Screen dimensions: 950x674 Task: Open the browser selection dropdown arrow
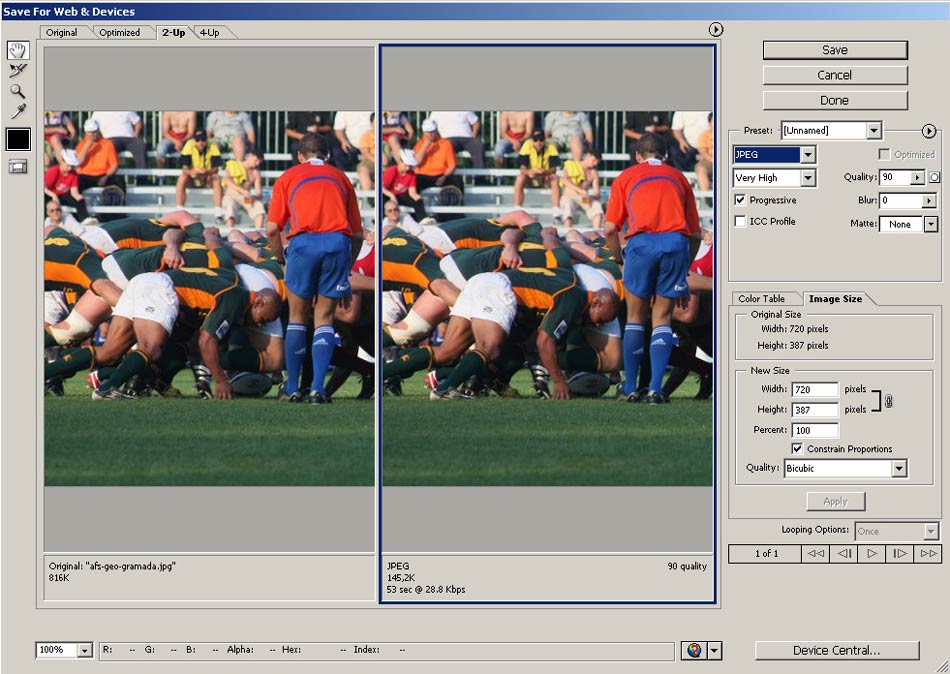point(715,650)
